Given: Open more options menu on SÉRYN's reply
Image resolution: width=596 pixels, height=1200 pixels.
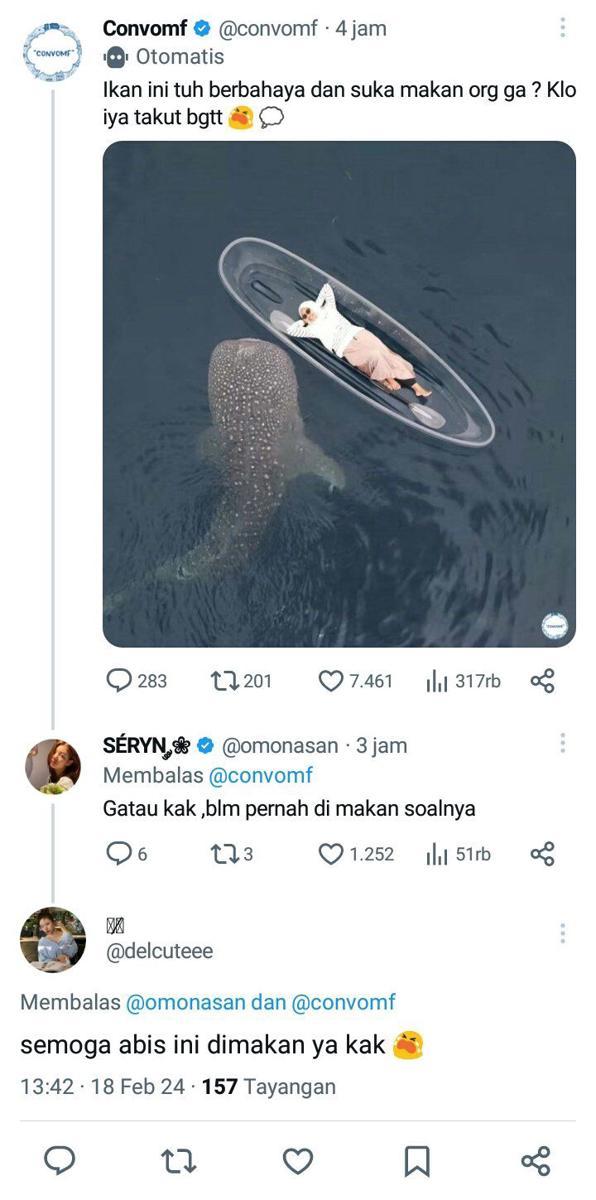Looking at the screenshot, I should coord(563,744).
